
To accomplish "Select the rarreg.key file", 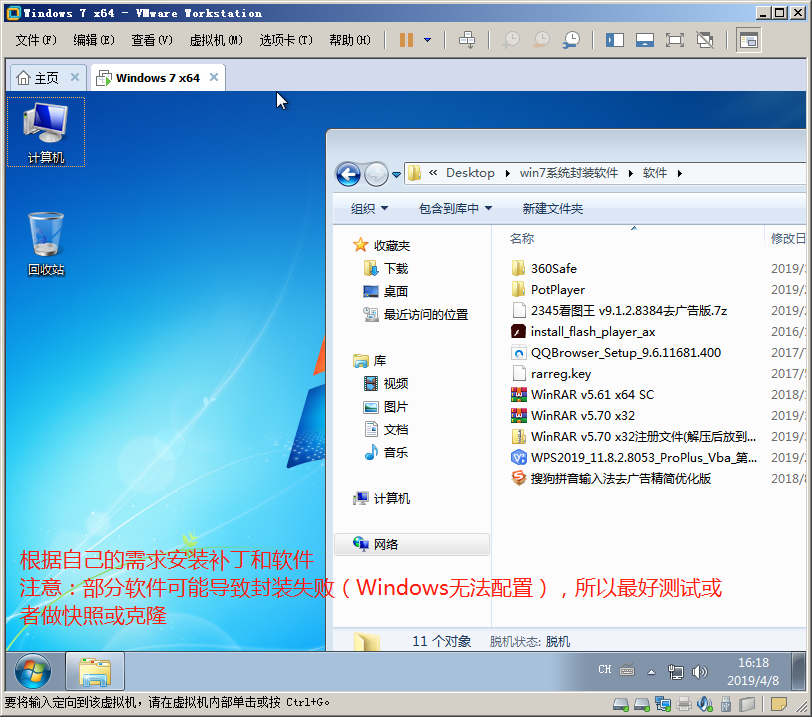I will [x=551, y=374].
